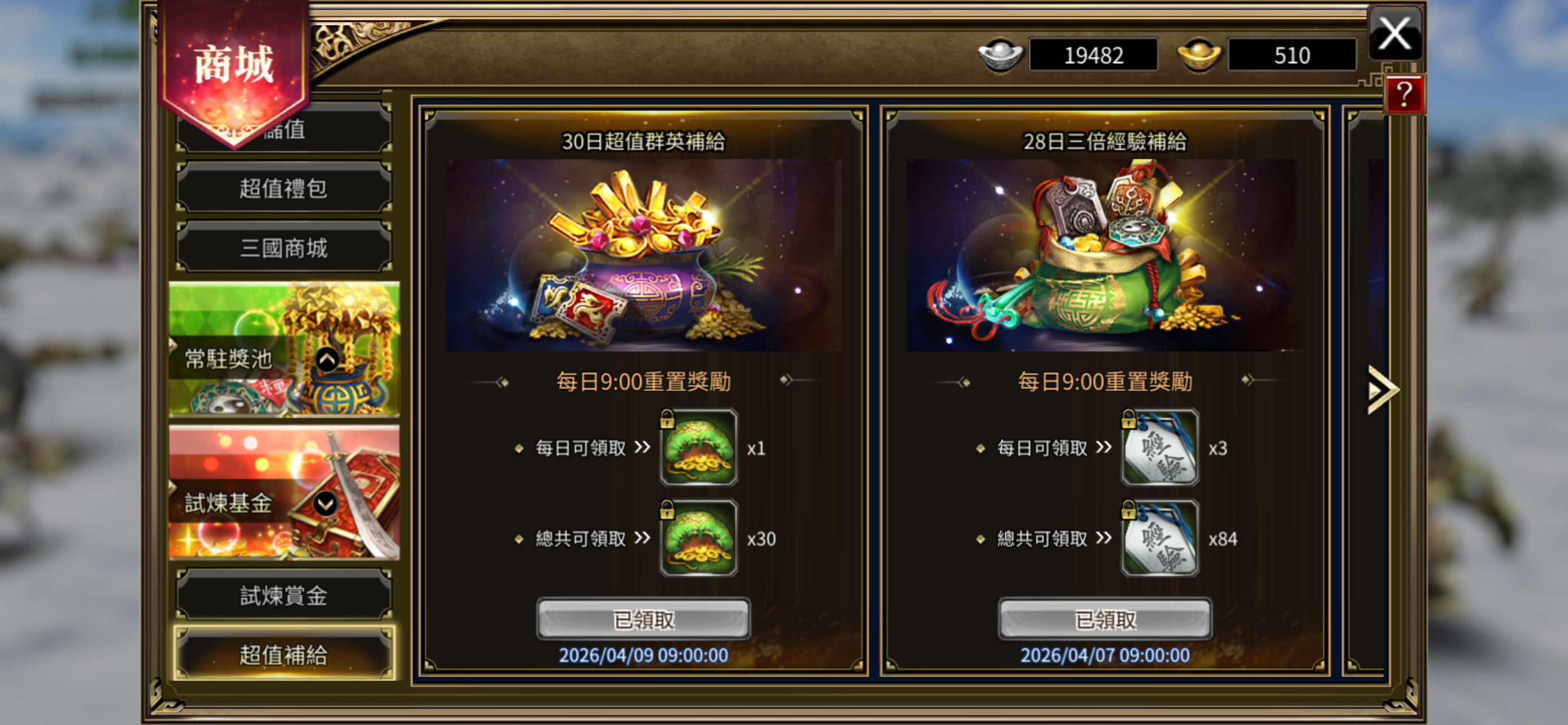The width and height of the screenshot is (1568, 725).
Task: Show next supply packs with right arrow
Action: [1382, 390]
